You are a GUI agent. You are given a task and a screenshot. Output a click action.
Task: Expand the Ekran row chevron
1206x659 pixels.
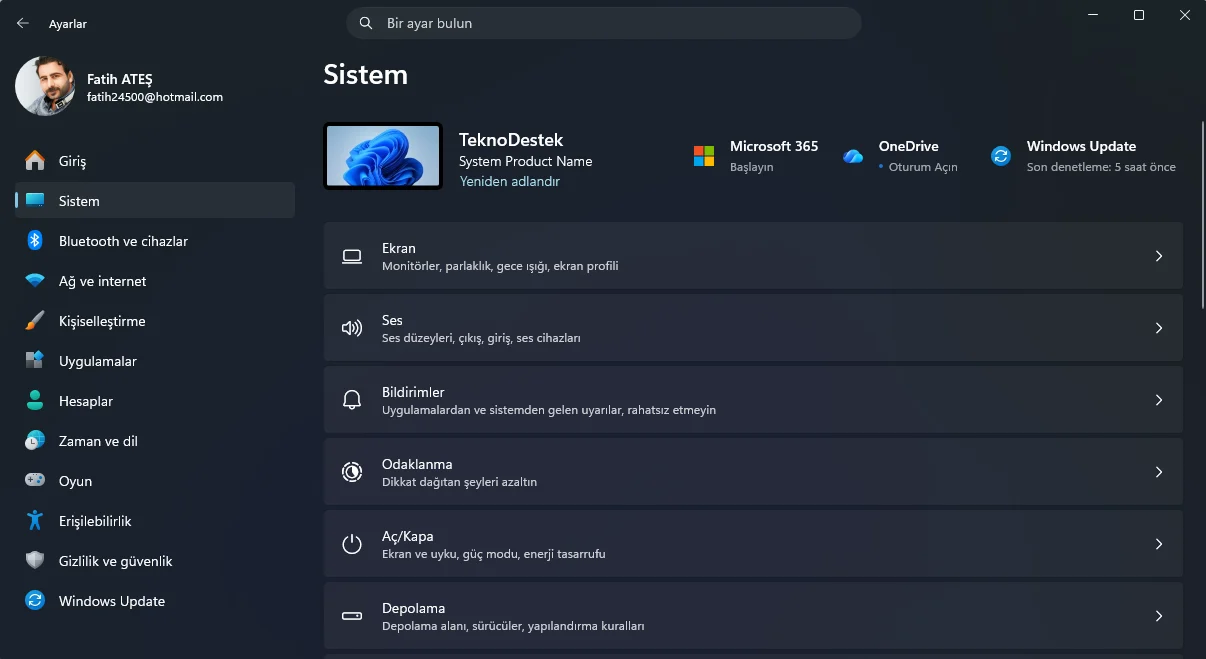[x=1159, y=256]
